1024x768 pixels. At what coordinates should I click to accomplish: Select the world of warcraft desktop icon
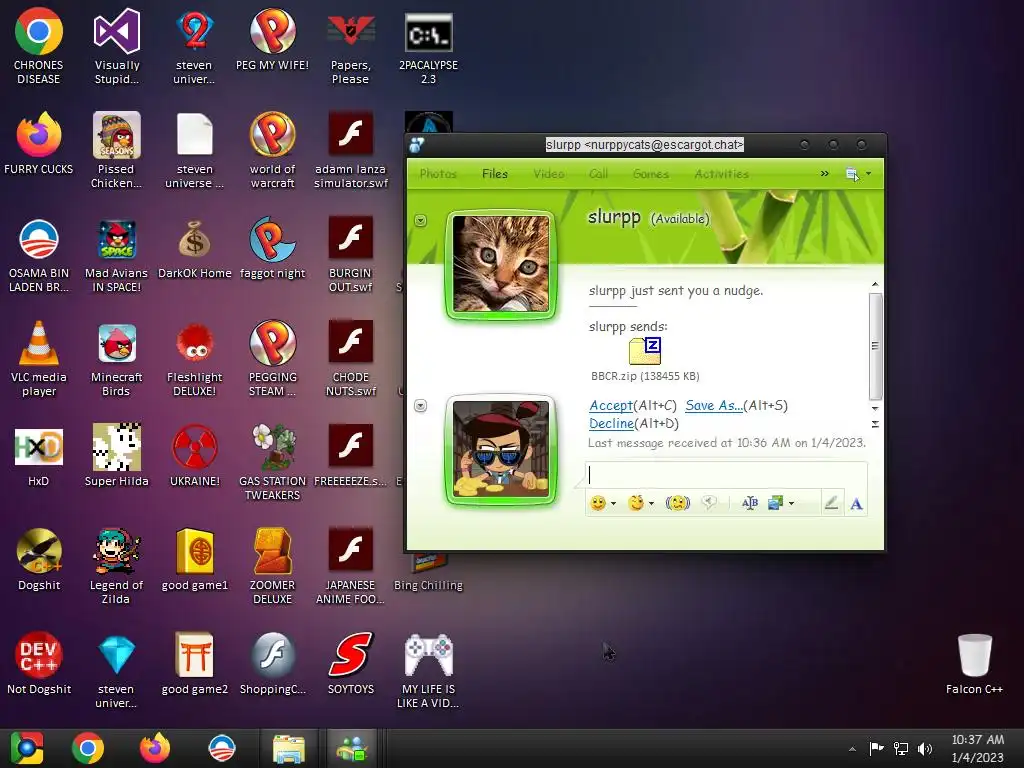click(272, 152)
